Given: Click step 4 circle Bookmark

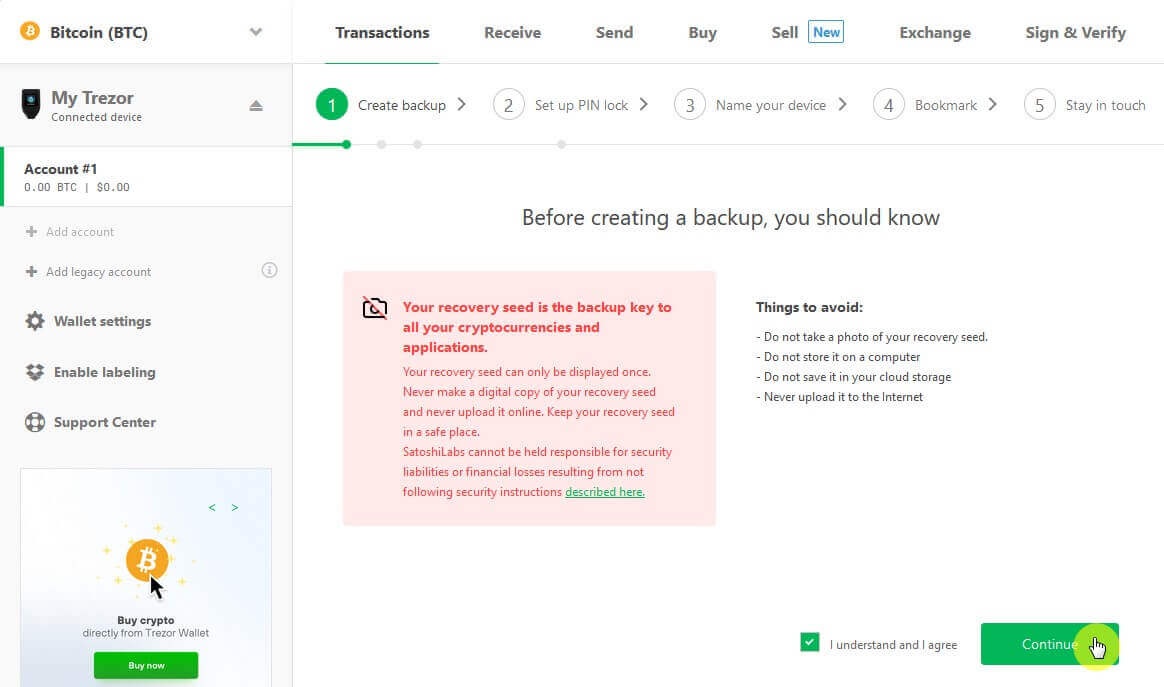Looking at the screenshot, I should tap(889, 105).
